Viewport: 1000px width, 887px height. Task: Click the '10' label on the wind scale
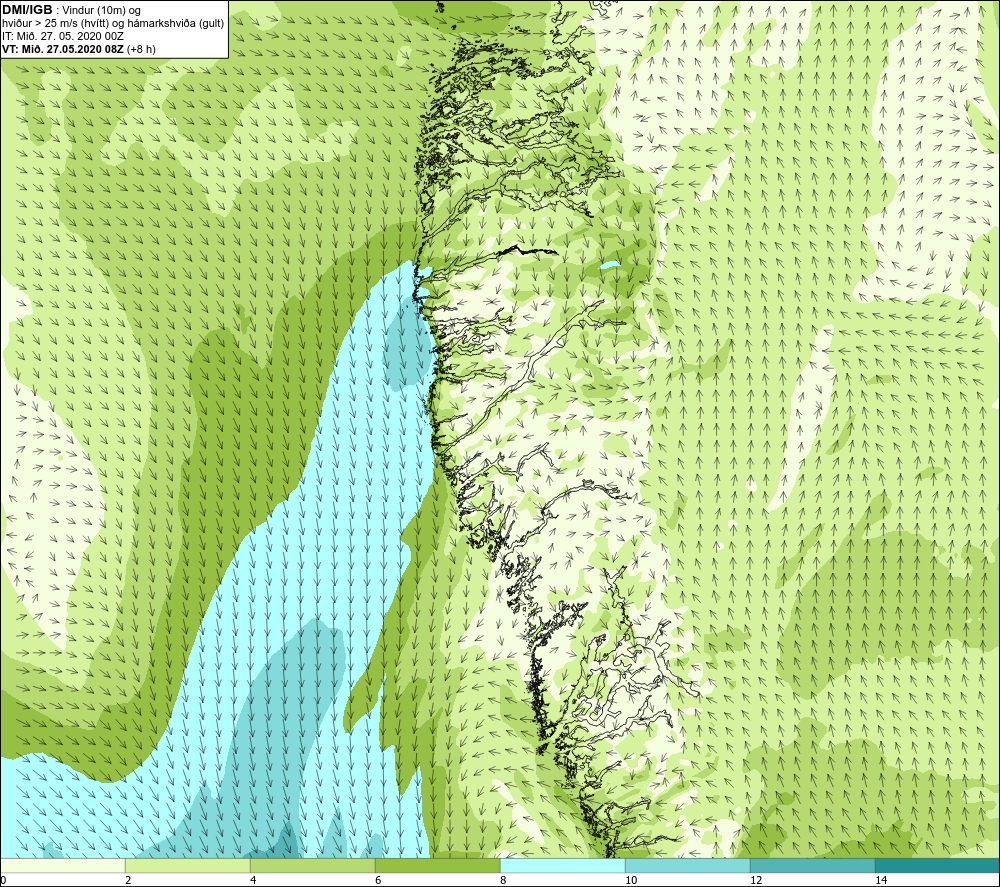[x=631, y=881]
